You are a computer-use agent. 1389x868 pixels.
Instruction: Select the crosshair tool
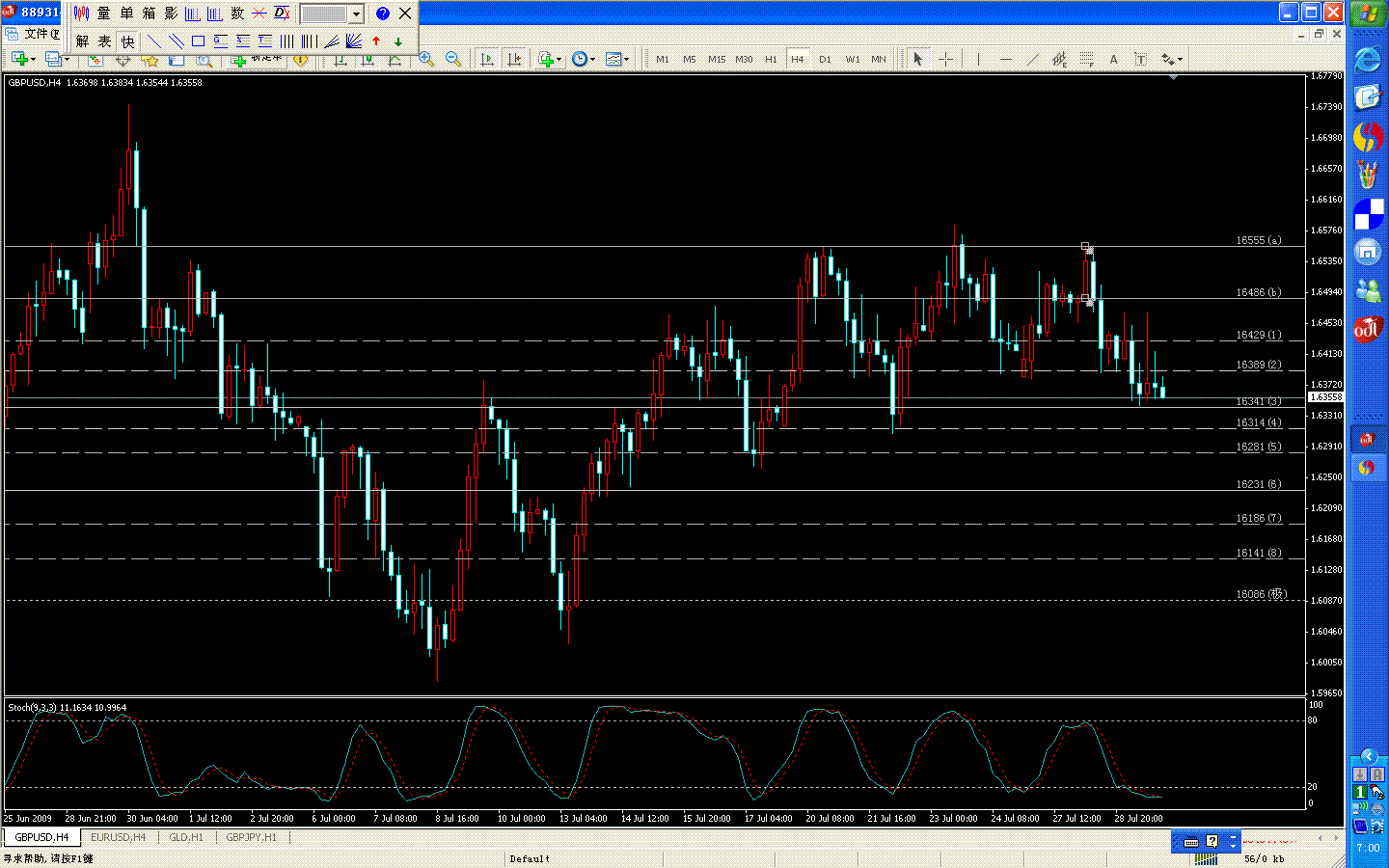click(945, 59)
